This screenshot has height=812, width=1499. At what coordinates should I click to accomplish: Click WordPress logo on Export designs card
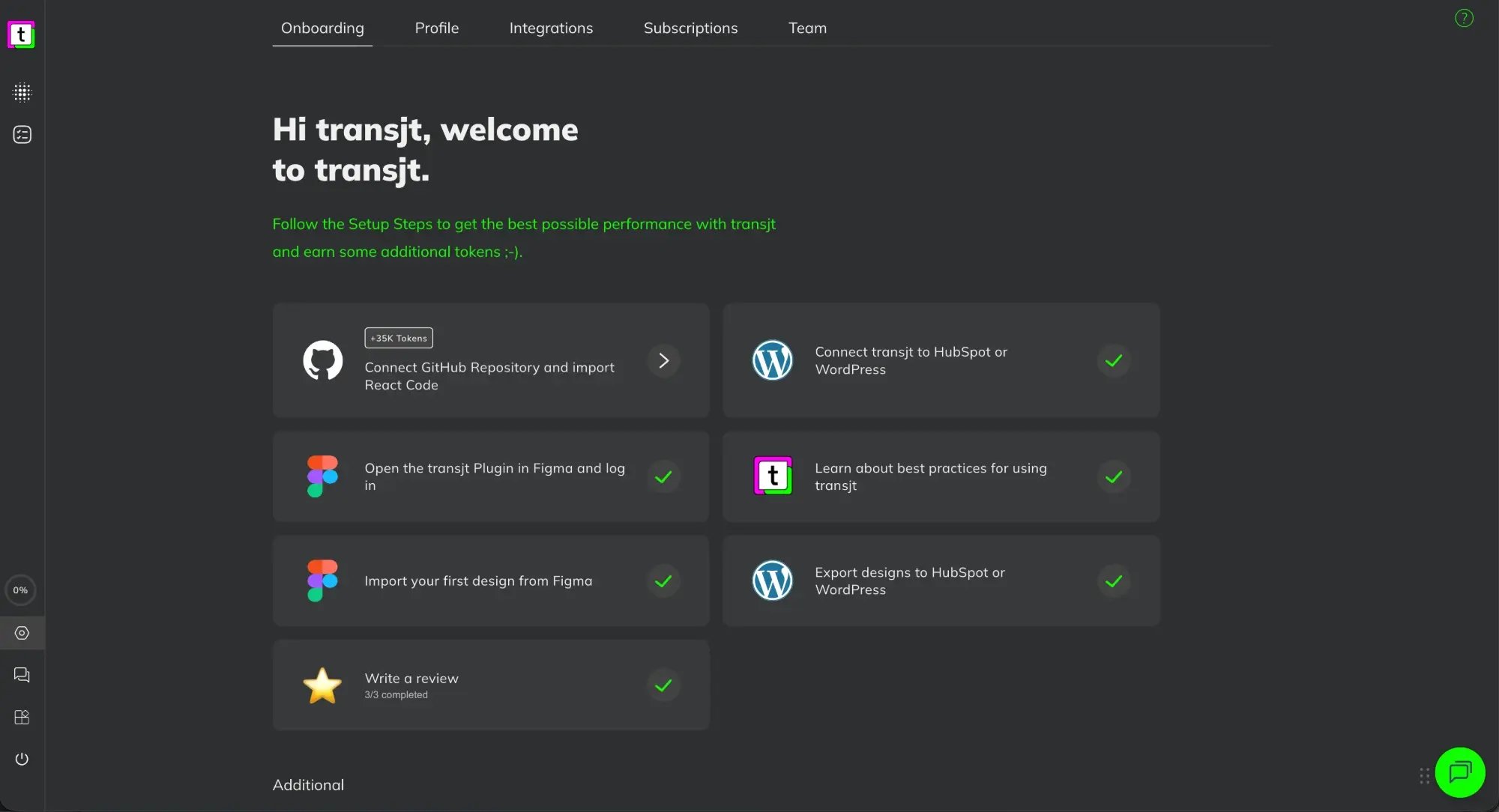tap(773, 581)
